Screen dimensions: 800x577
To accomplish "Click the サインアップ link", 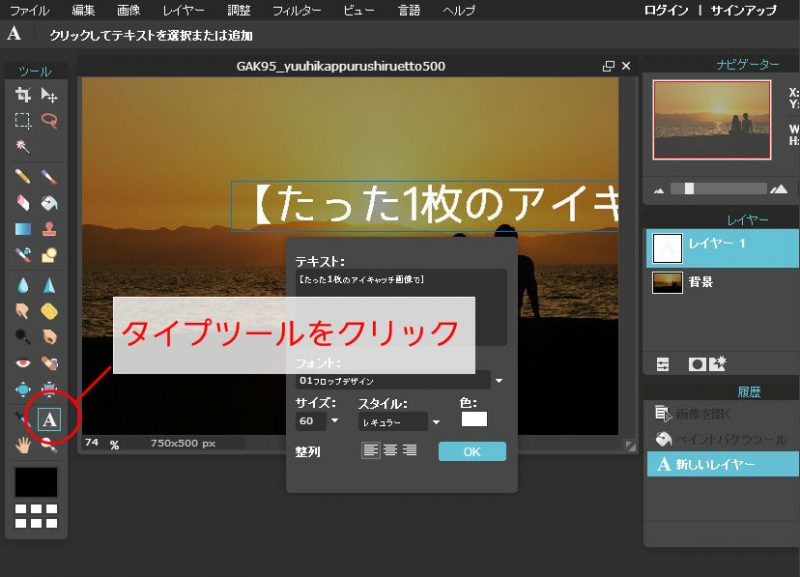I will (x=744, y=10).
